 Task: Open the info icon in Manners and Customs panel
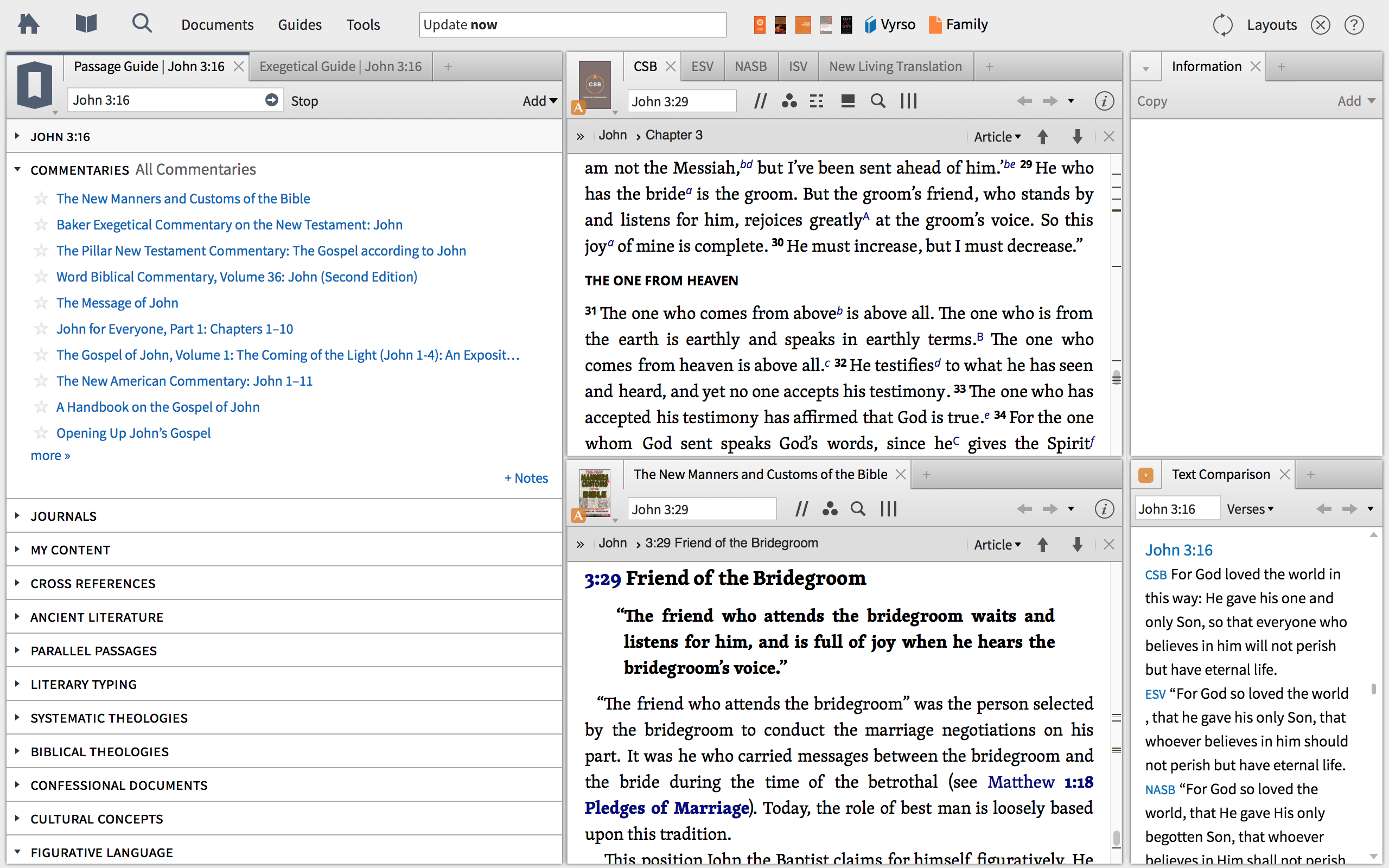1104,509
